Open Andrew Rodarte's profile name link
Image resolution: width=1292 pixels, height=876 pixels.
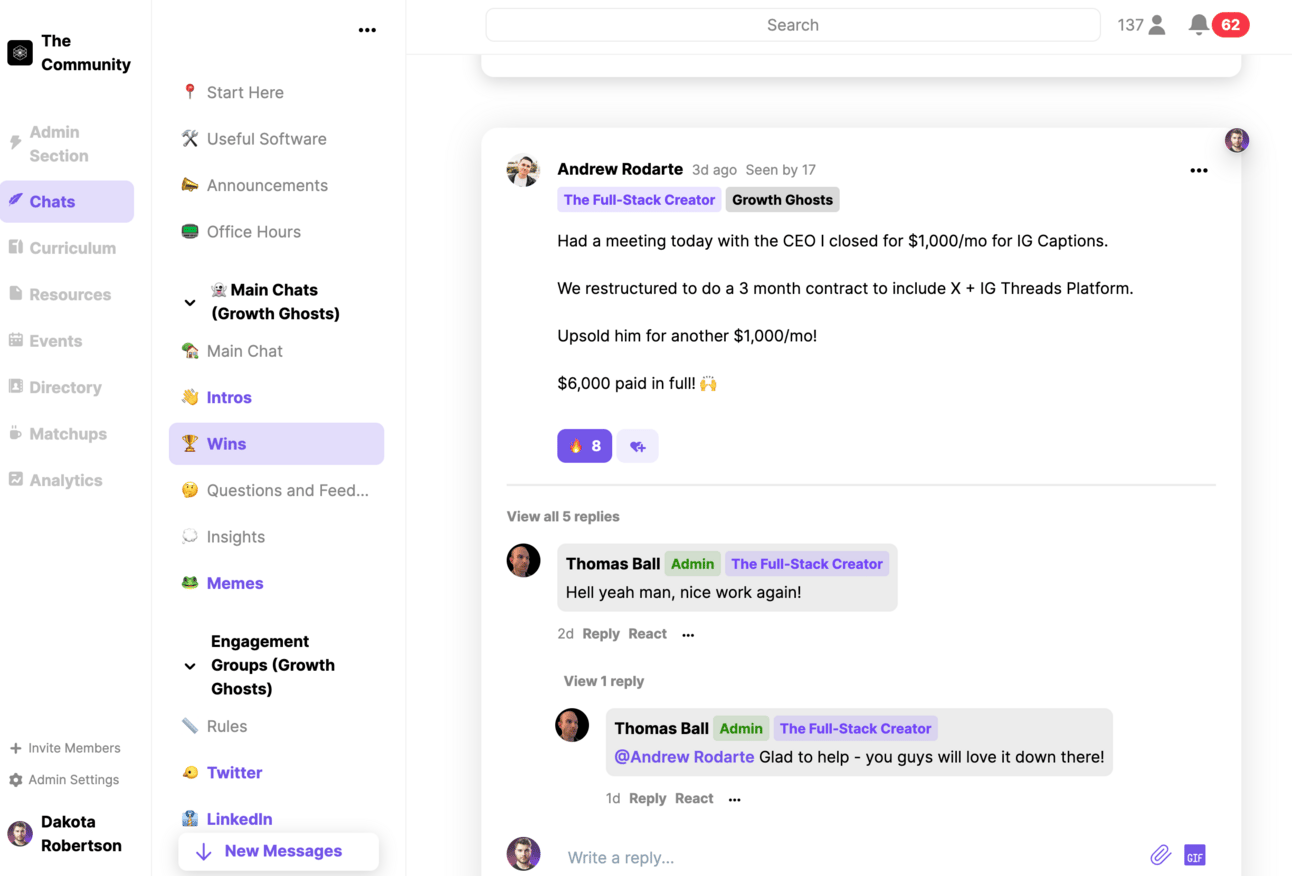coord(620,169)
